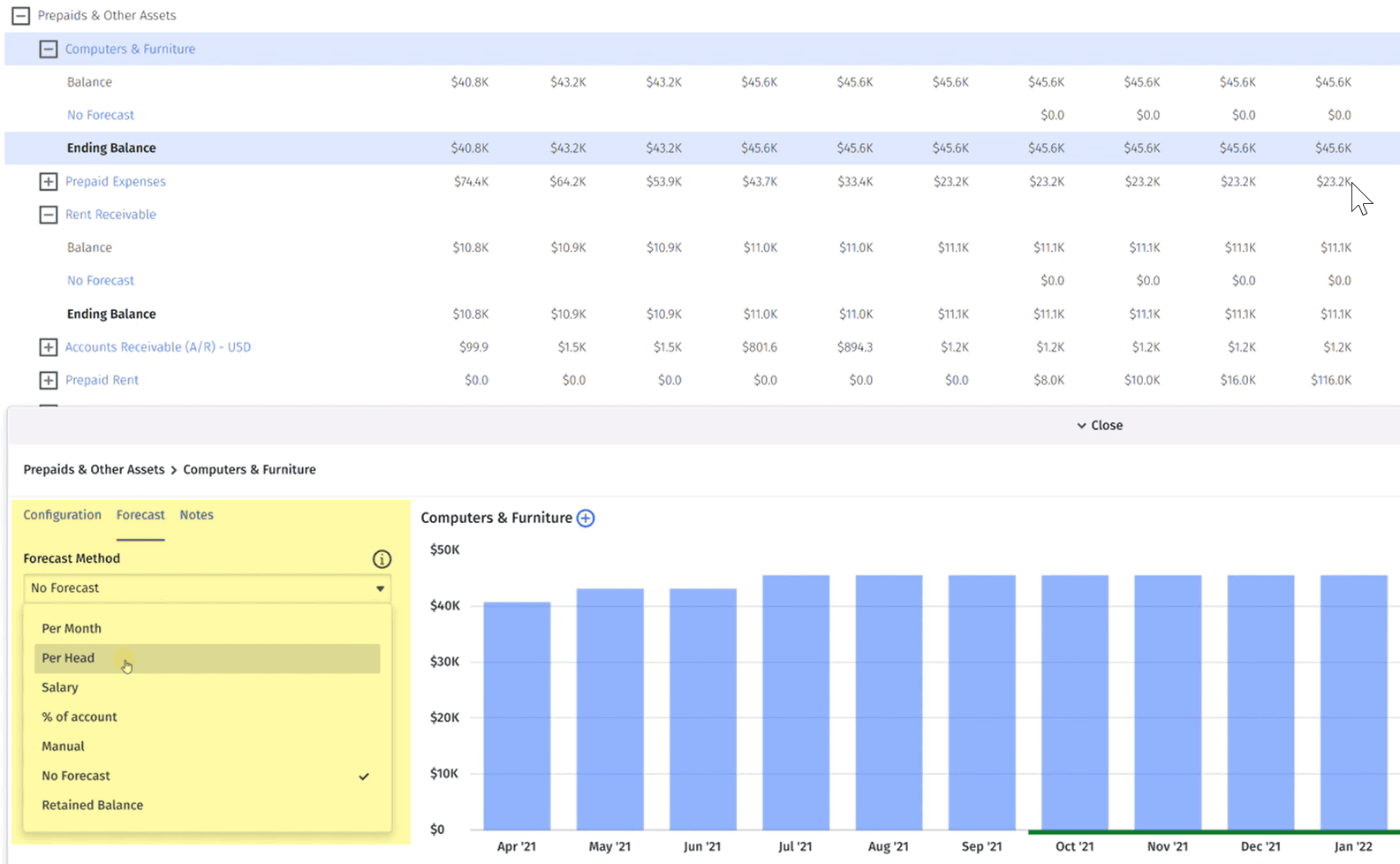Collapse the Computers & Furniture row

tap(49, 49)
